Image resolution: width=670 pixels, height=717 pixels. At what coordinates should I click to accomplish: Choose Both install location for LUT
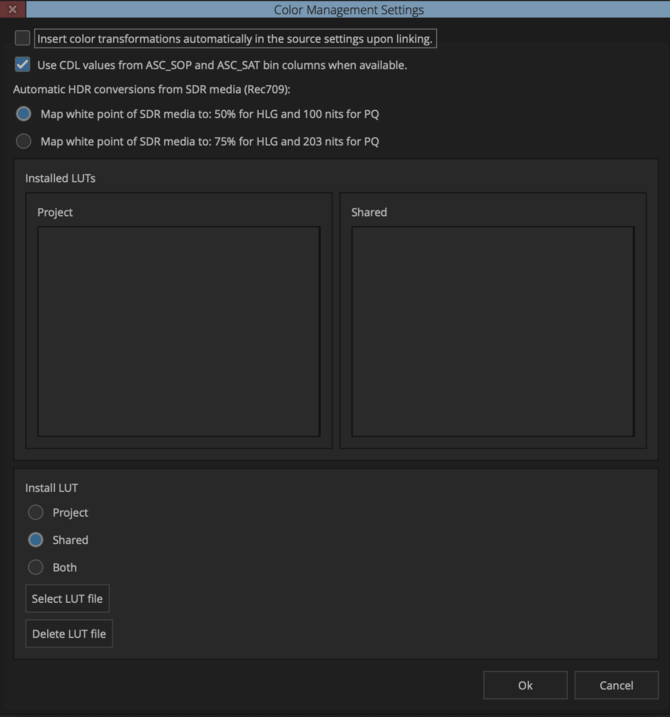[x=36, y=567]
